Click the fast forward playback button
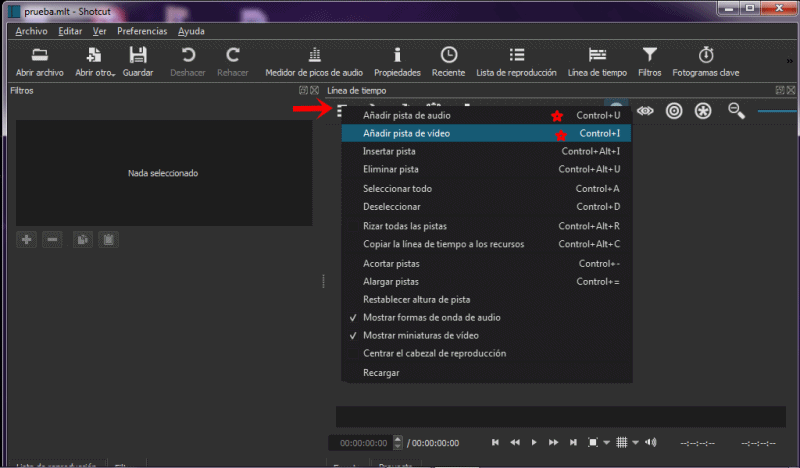This screenshot has height=468, width=800. pyautogui.click(x=554, y=442)
